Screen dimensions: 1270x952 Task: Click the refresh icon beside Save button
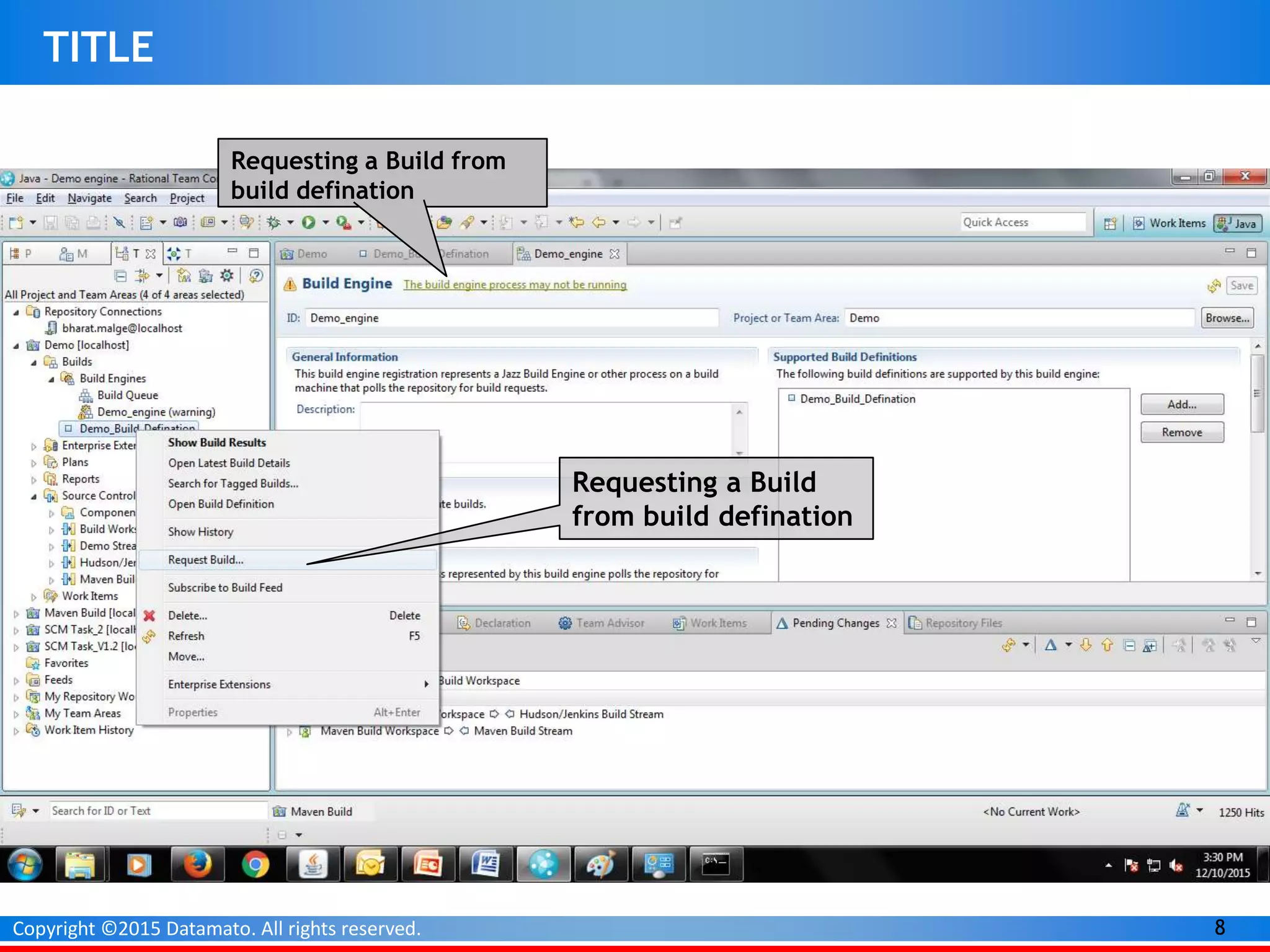point(1214,286)
